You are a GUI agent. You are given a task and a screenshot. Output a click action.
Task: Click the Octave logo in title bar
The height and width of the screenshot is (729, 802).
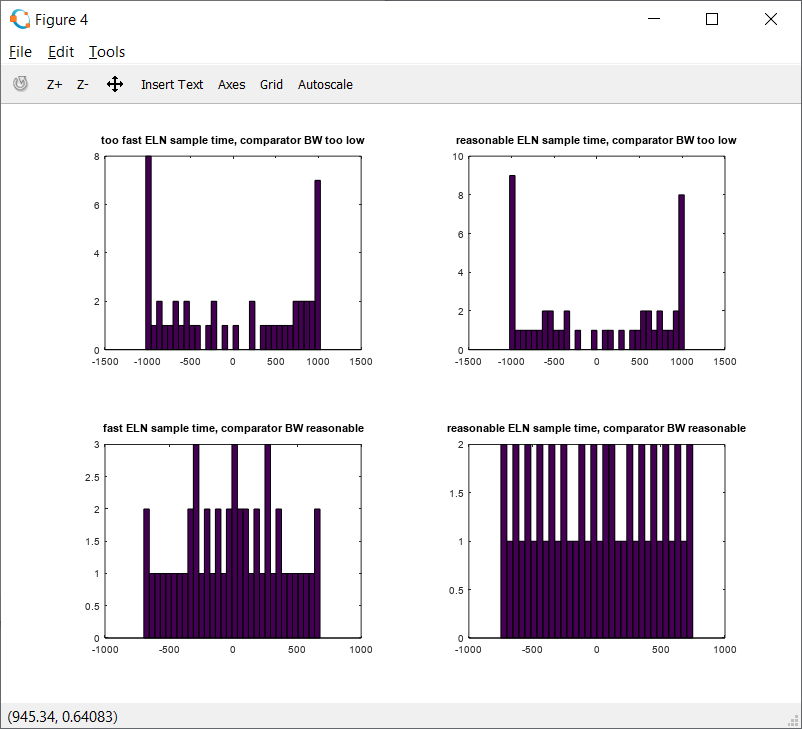(19, 19)
